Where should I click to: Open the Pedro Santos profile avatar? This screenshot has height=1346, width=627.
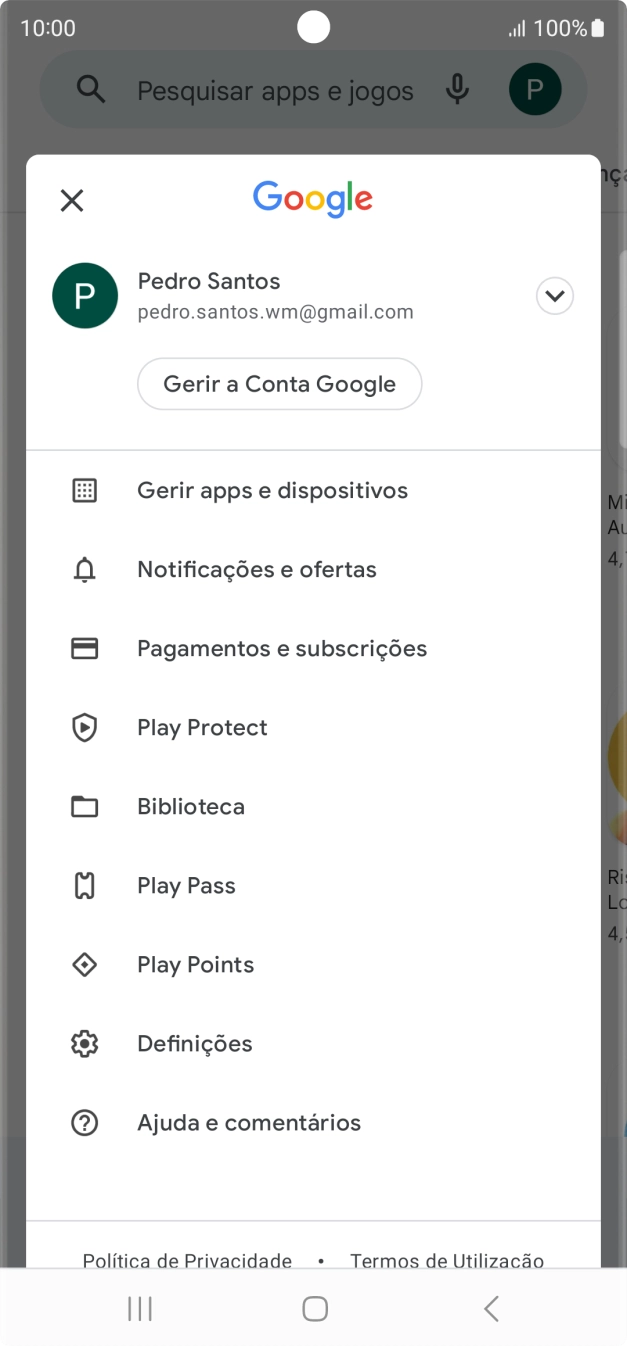click(85, 295)
